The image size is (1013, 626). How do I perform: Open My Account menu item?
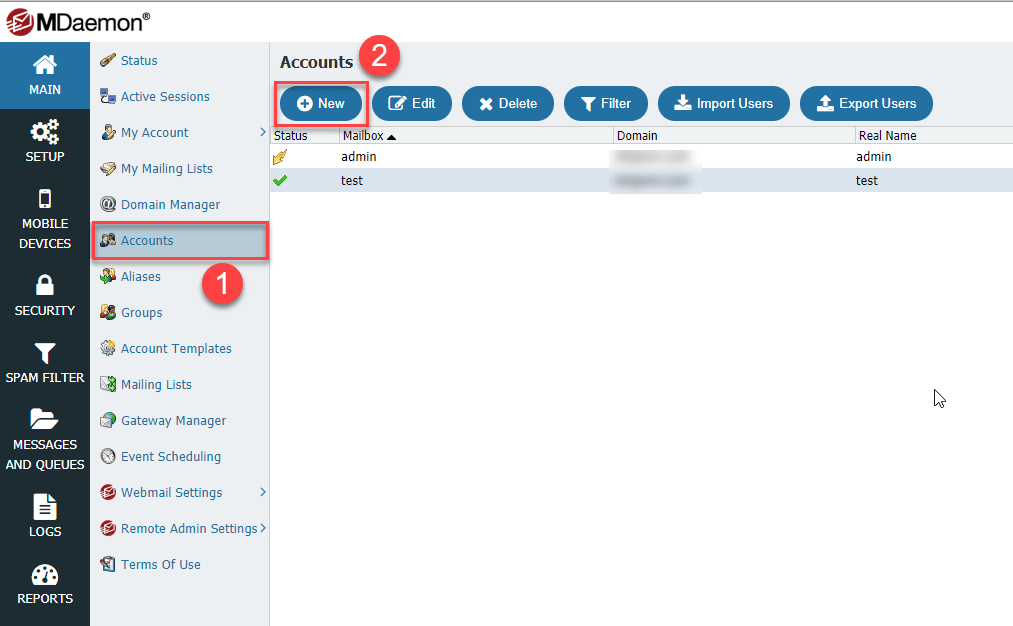154,132
